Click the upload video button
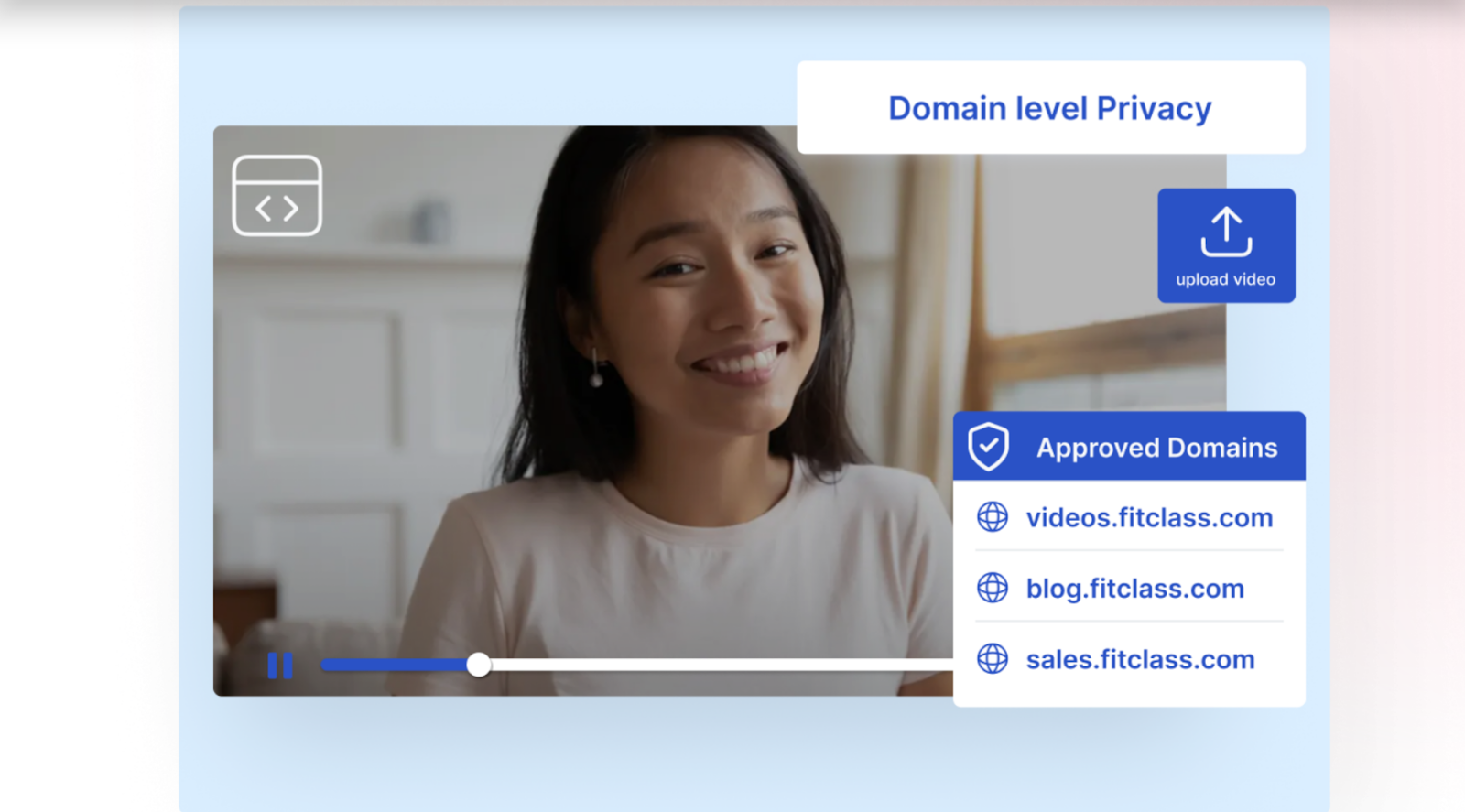 (1226, 245)
